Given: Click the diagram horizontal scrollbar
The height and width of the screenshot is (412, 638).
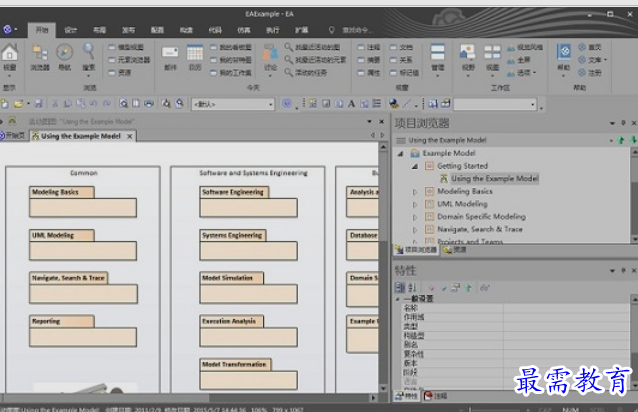Looking at the screenshot, I should tap(189, 398).
